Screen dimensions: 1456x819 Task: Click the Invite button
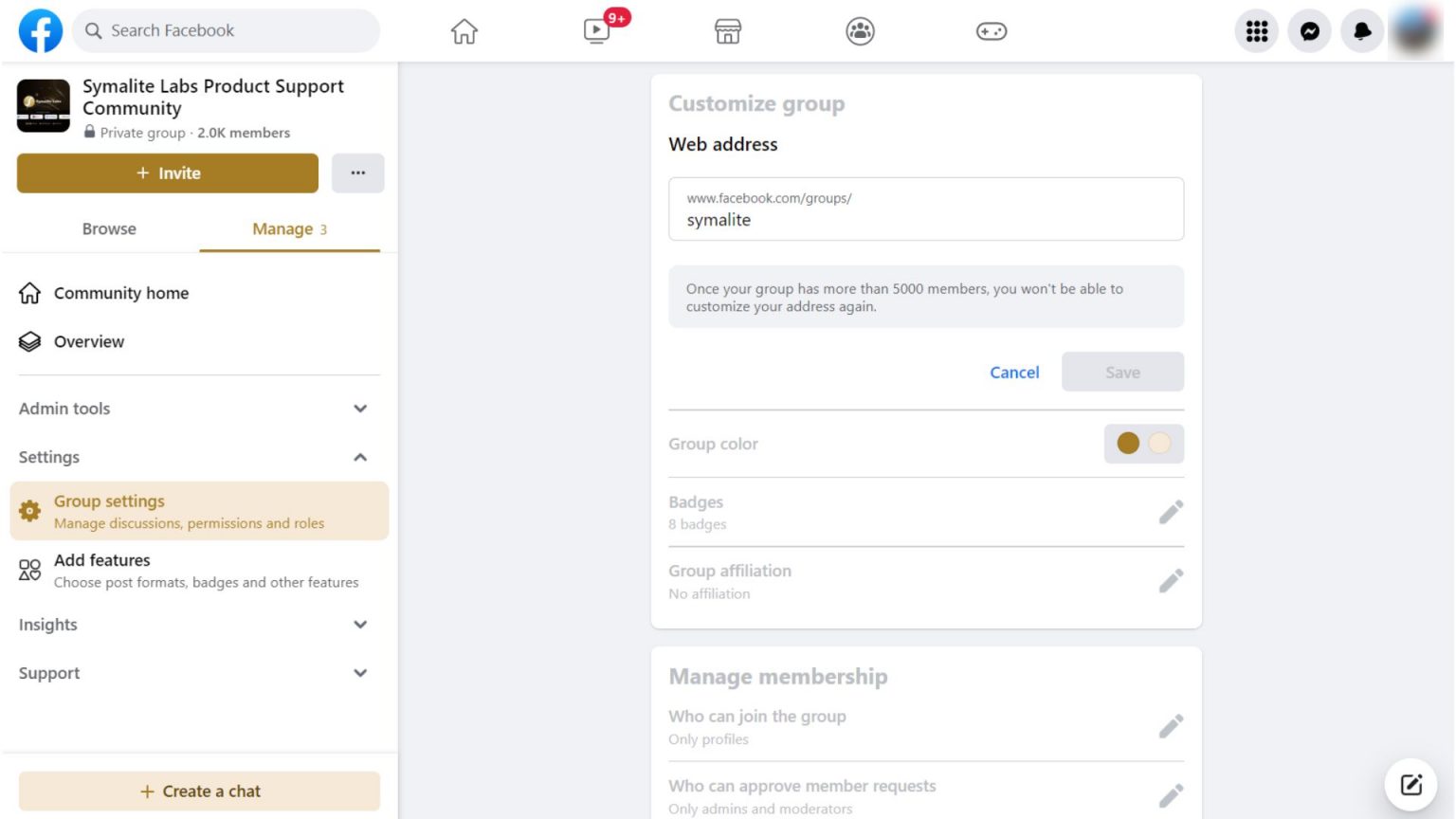(x=168, y=173)
